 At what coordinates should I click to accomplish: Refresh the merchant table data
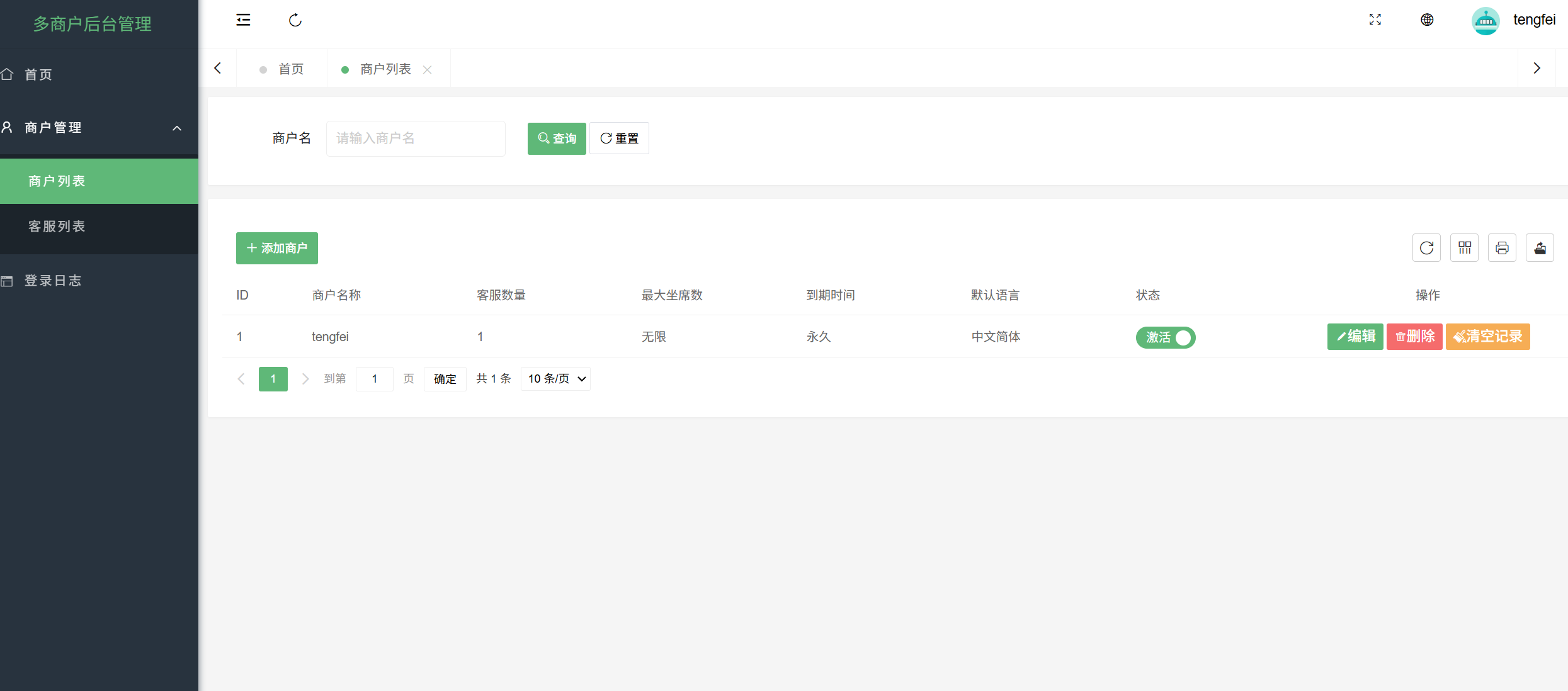[x=1426, y=248]
